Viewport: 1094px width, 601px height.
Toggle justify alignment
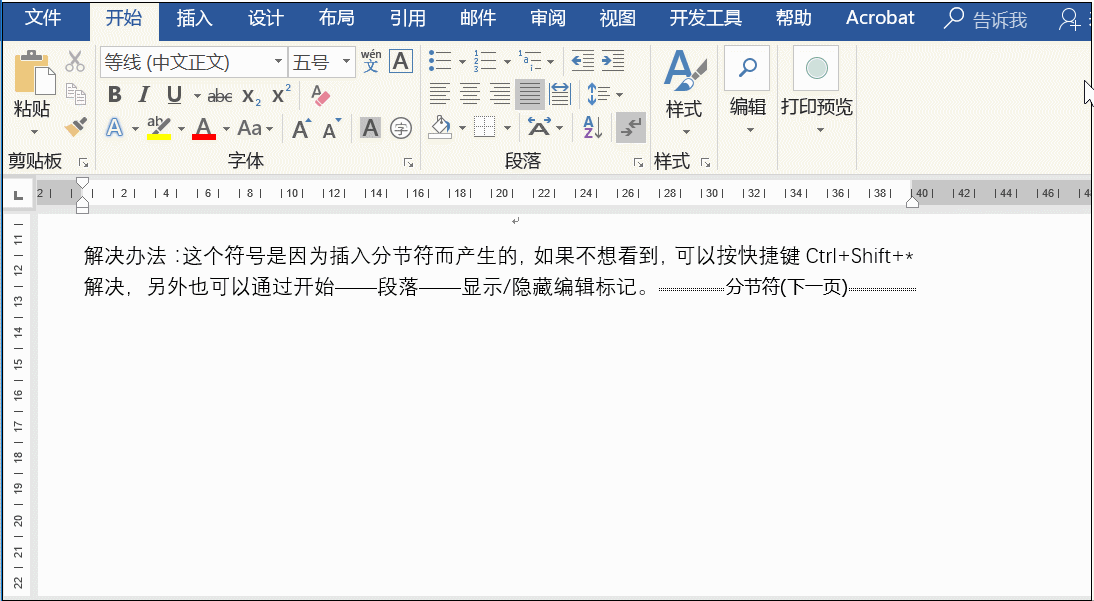tap(530, 94)
